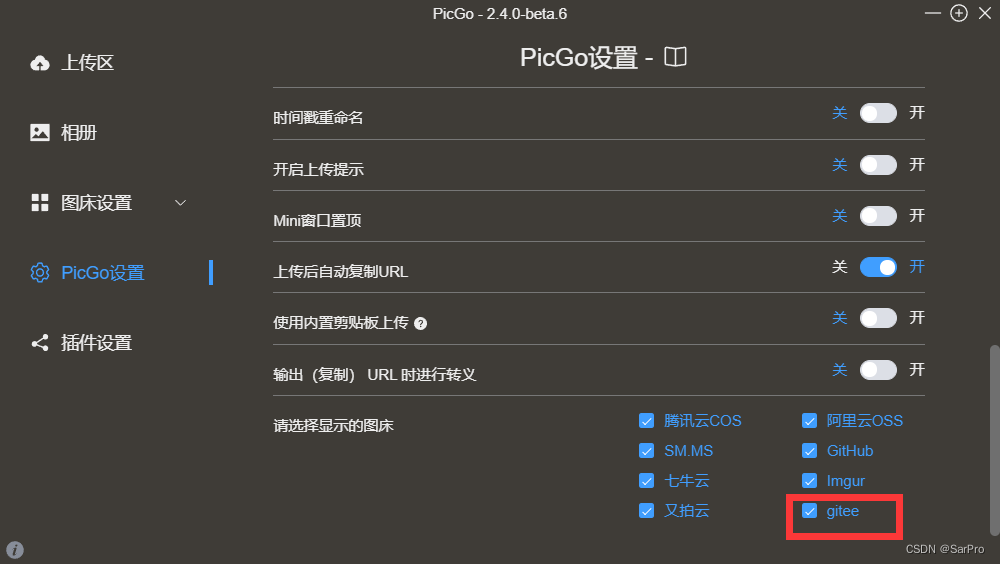Open the info icon at bottom left
Image resolution: width=1000 pixels, height=564 pixels.
(x=15, y=549)
